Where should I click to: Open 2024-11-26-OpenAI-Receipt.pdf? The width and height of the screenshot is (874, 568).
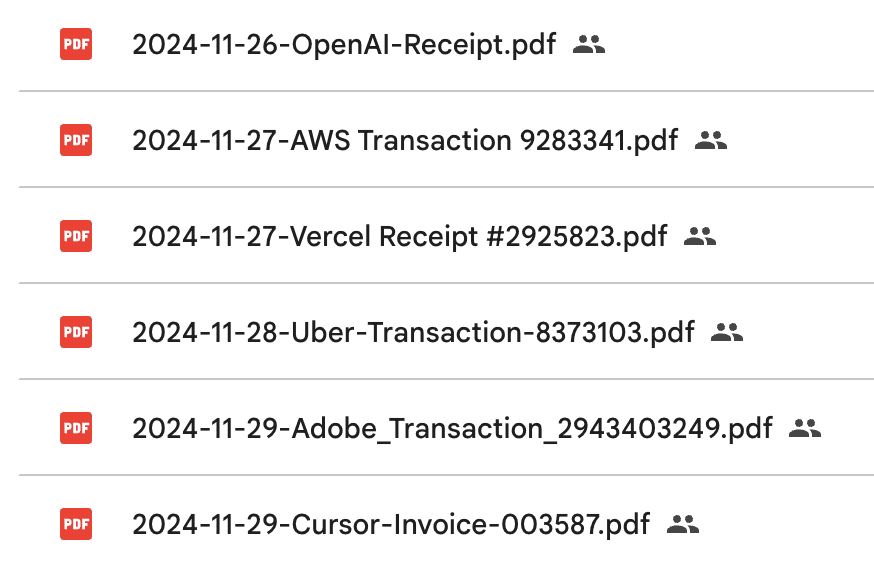[344, 45]
